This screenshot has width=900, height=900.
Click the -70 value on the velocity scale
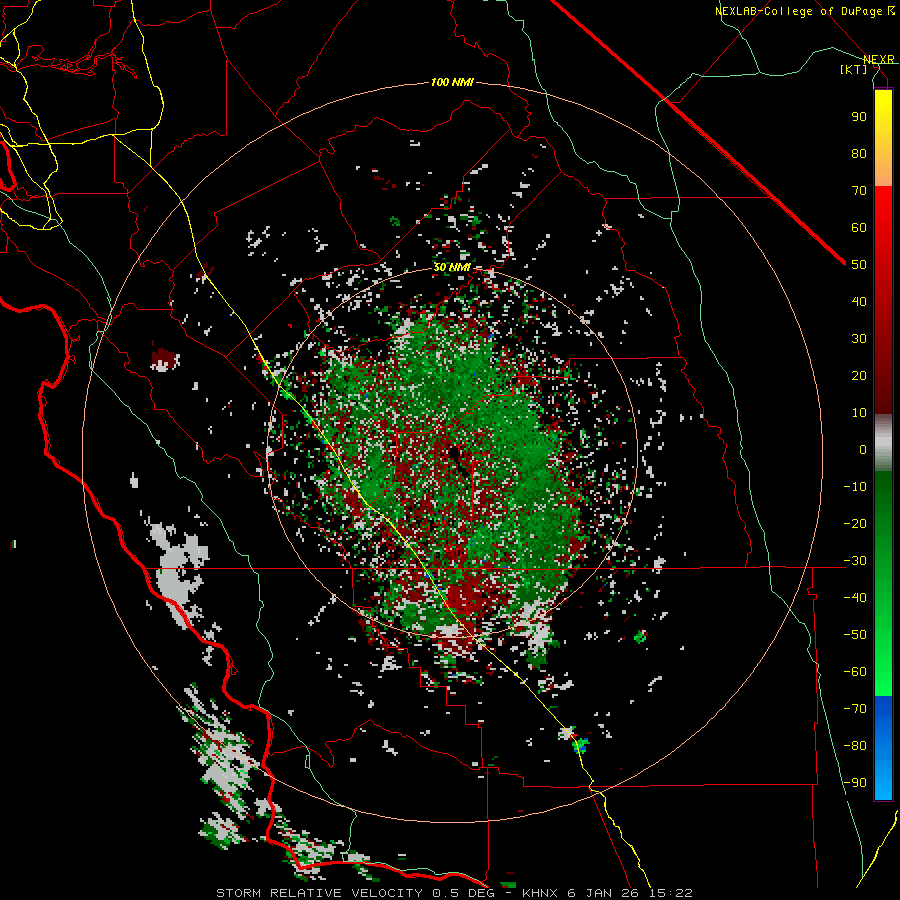pyautogui.click(x=855, y=709)
